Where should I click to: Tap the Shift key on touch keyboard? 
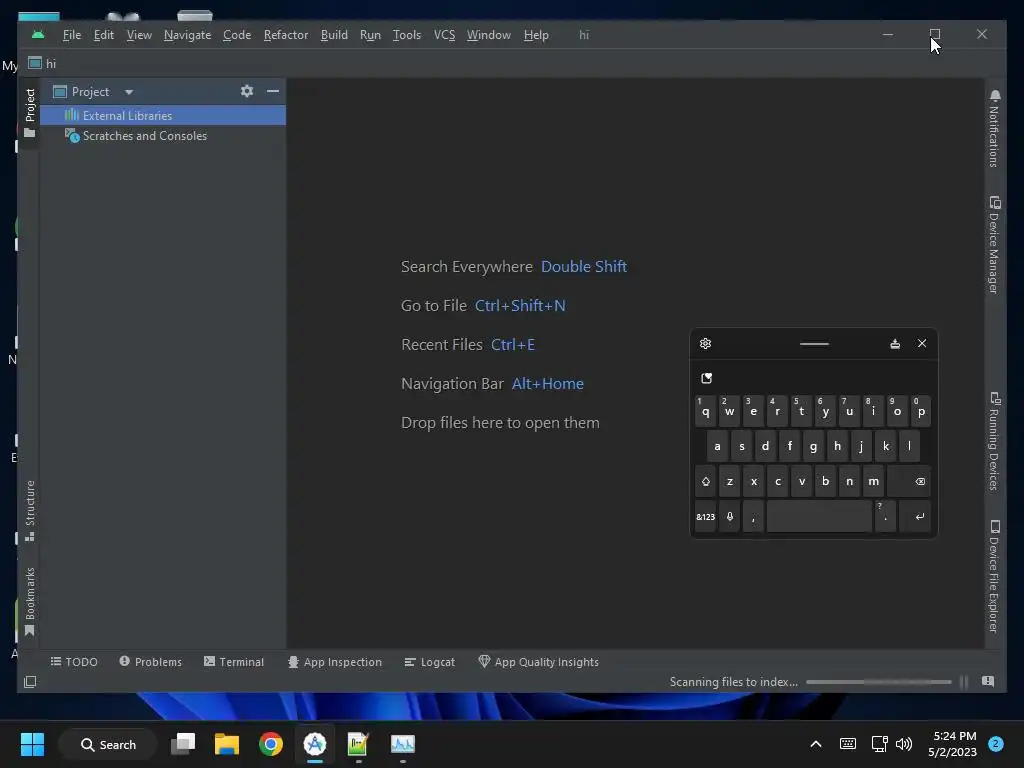(705, 482)
